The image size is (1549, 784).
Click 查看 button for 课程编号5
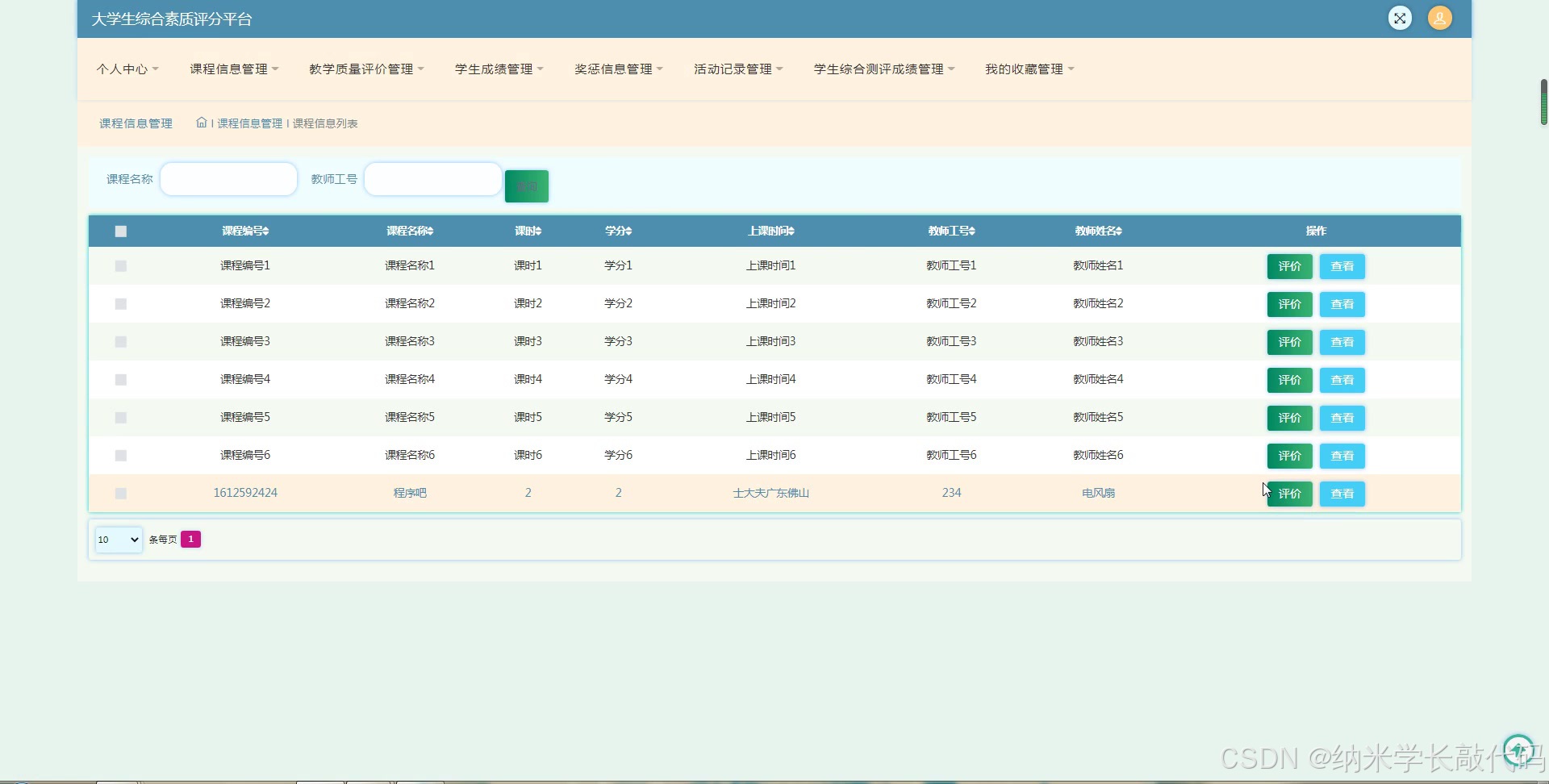pyautogui.click(x=1342, y=418)
